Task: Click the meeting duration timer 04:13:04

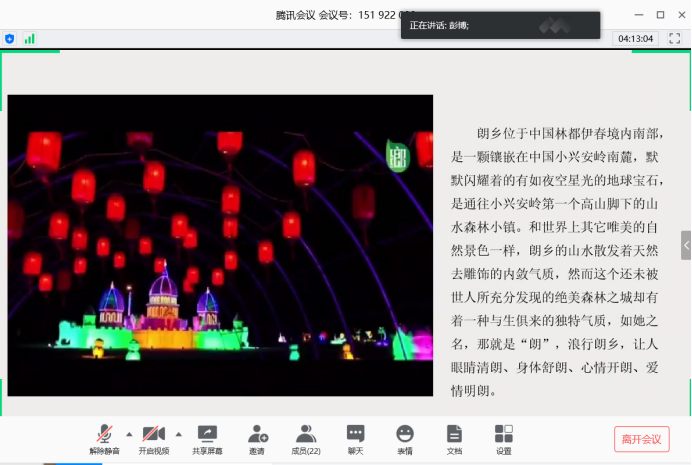Action: click(x=636, y=38)
